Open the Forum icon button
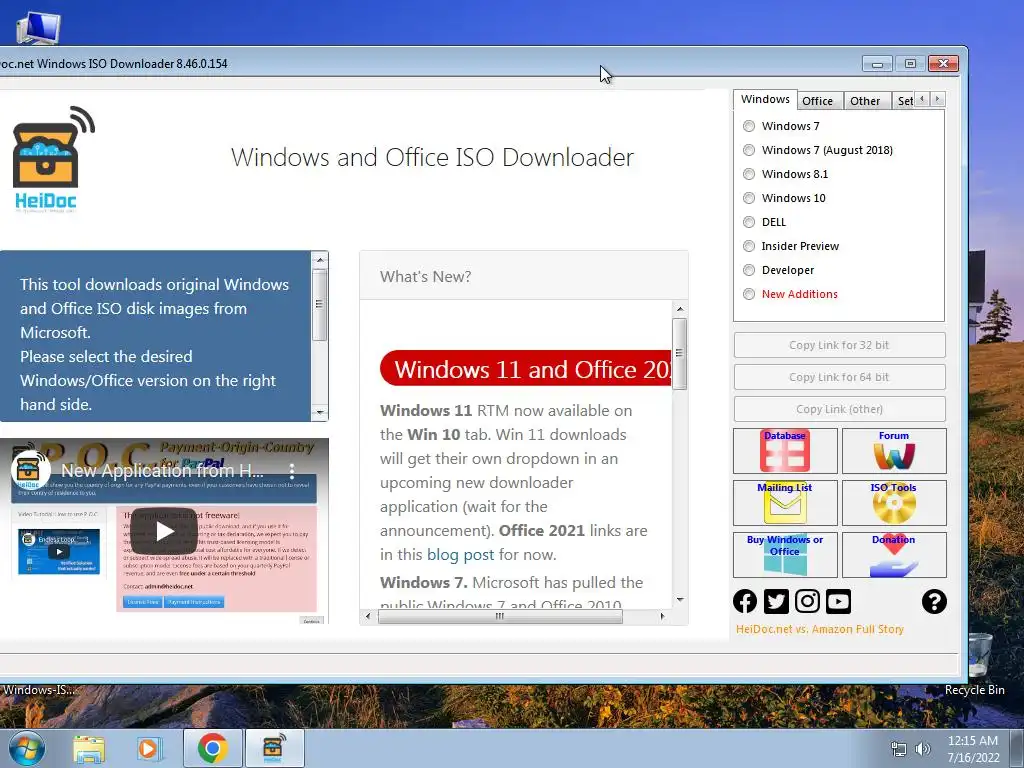The width and height of the screenshot is (1024, 768). (894, 451)
